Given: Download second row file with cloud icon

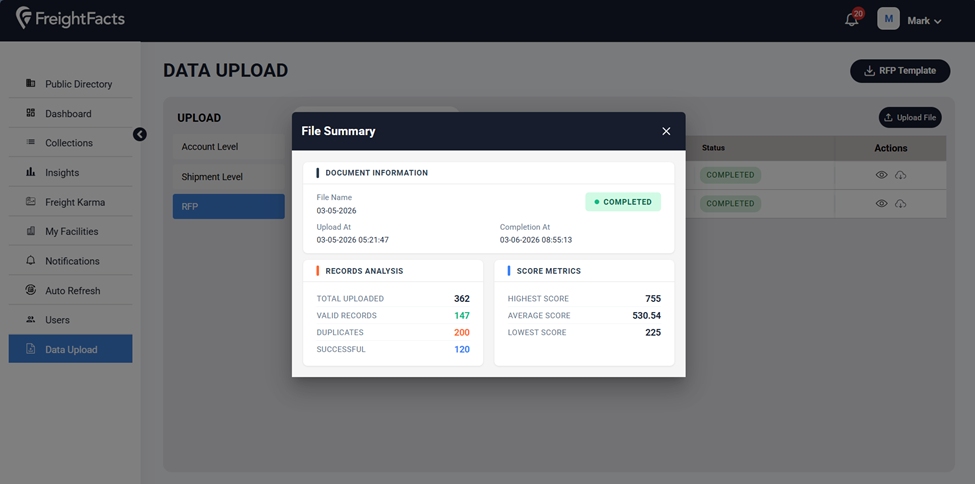Looking at the screenshot, I should click(x=900, y=203).
